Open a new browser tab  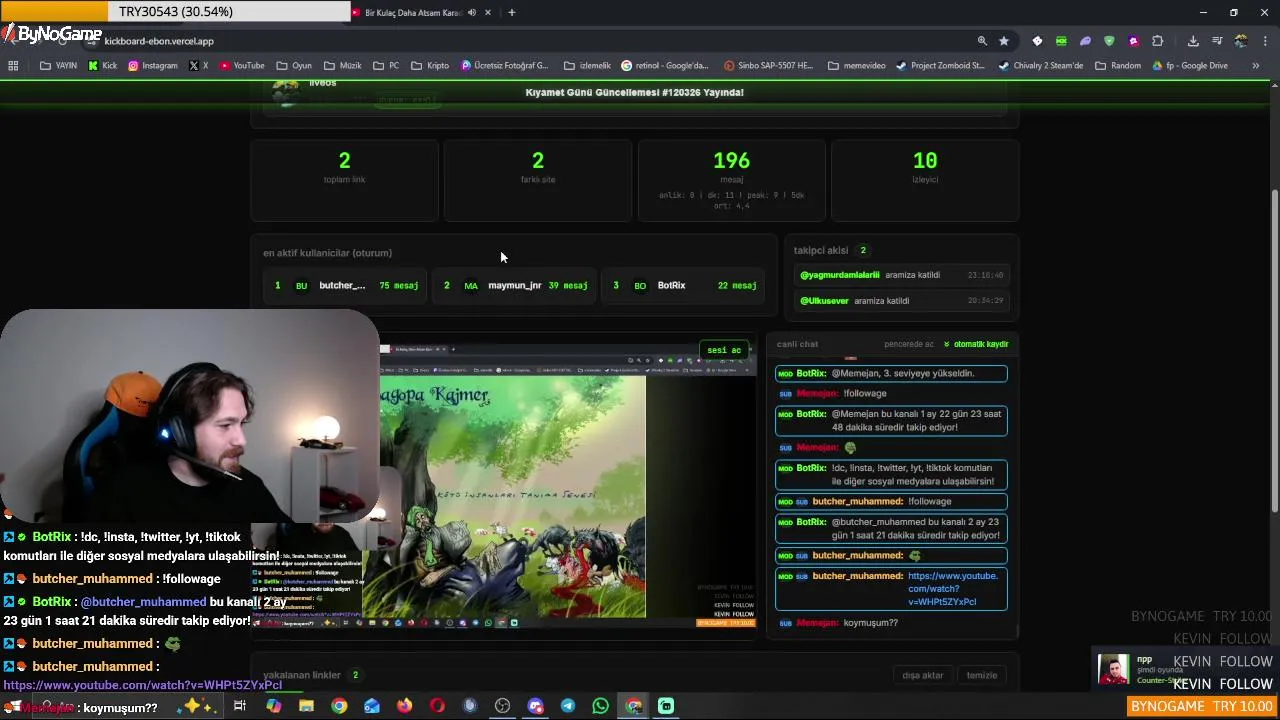pyautogui.click(x=511, y=13)
